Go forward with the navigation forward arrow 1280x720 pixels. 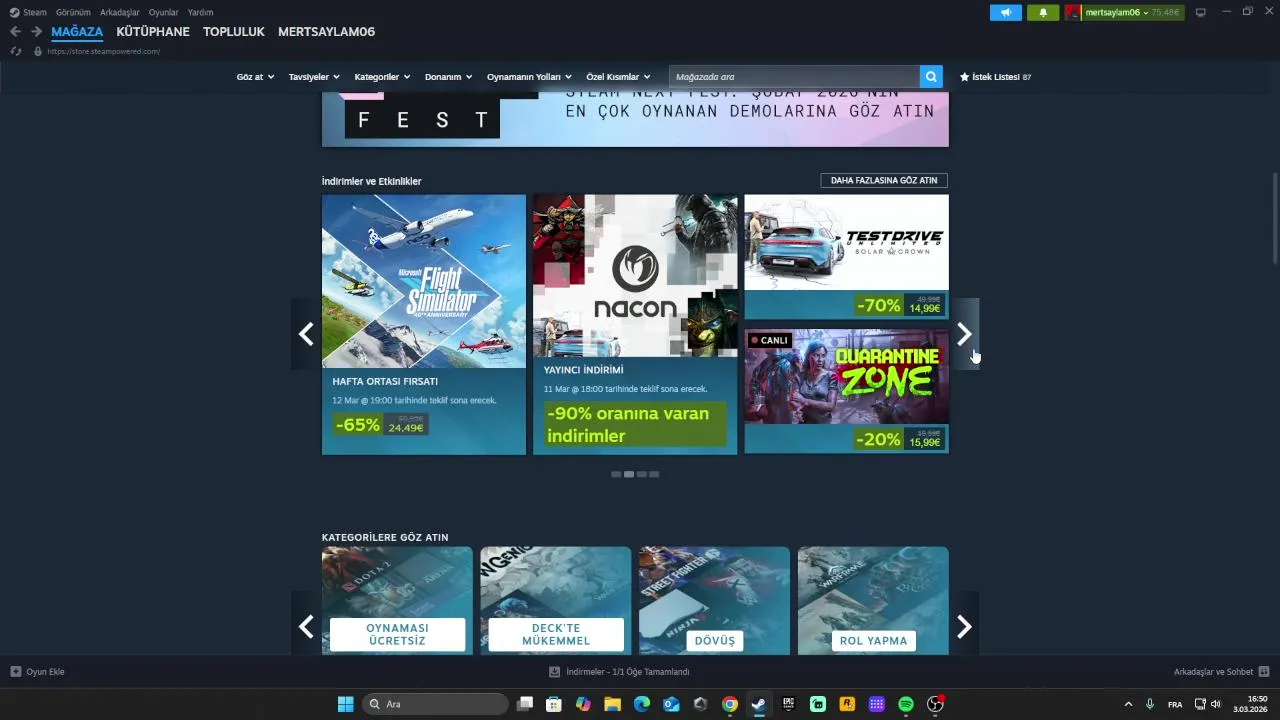pos(36,32)
